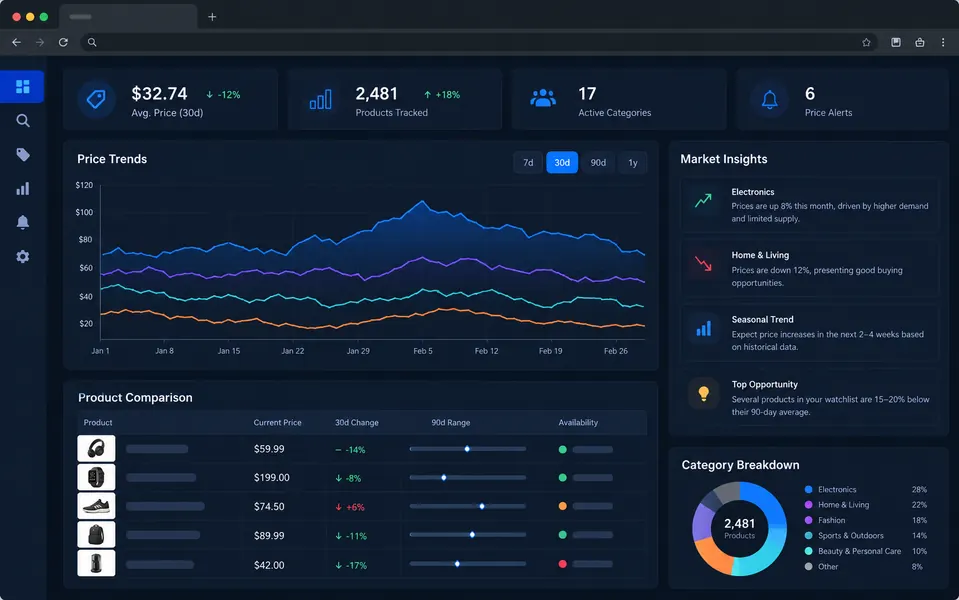959x600 pixels.
Task: Click the Electronics legend color dot
Action: (x=809, y=489)
